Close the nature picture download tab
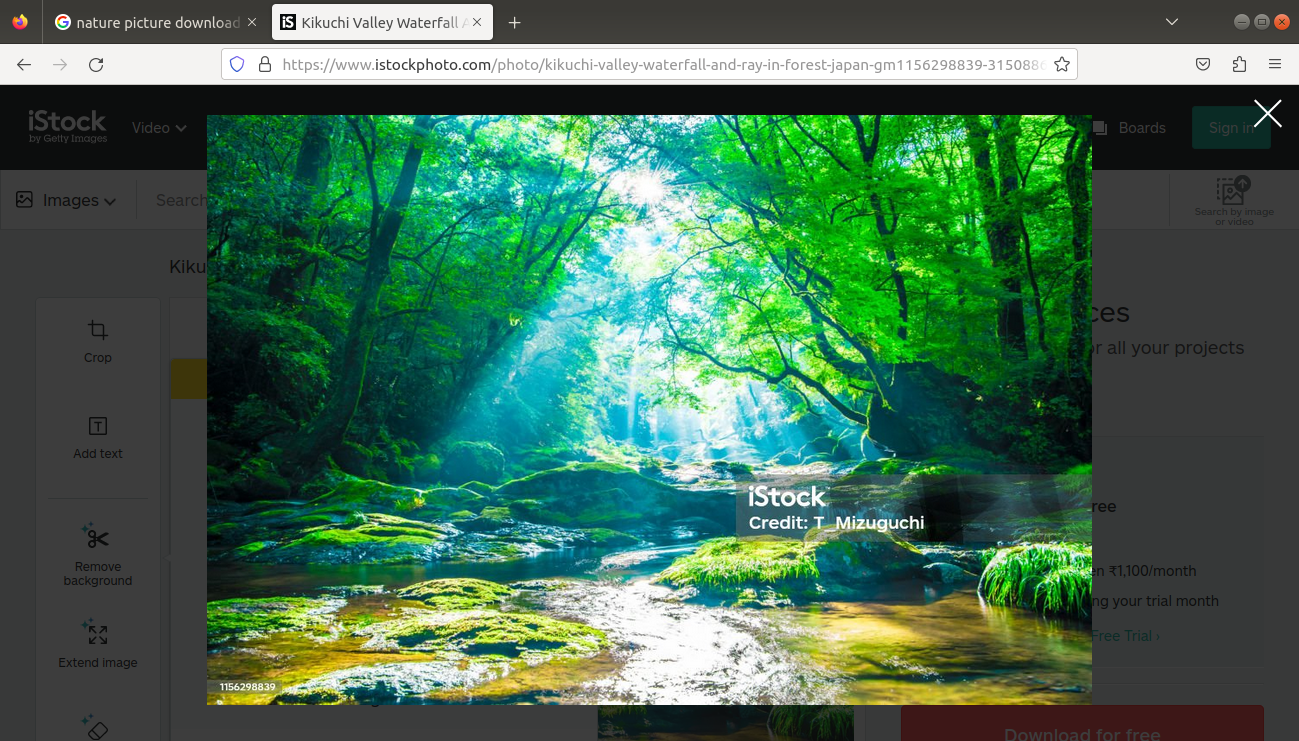This screenshot has width=1299, height=741. pos(251,22)
